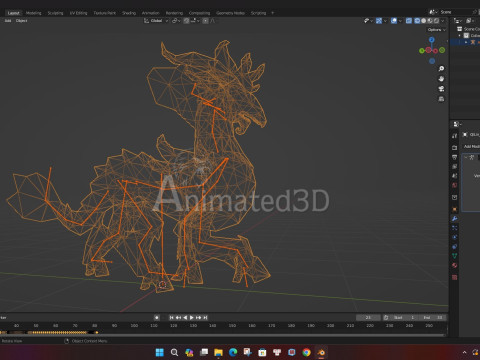Click the Scene name field

pos(455,12)
